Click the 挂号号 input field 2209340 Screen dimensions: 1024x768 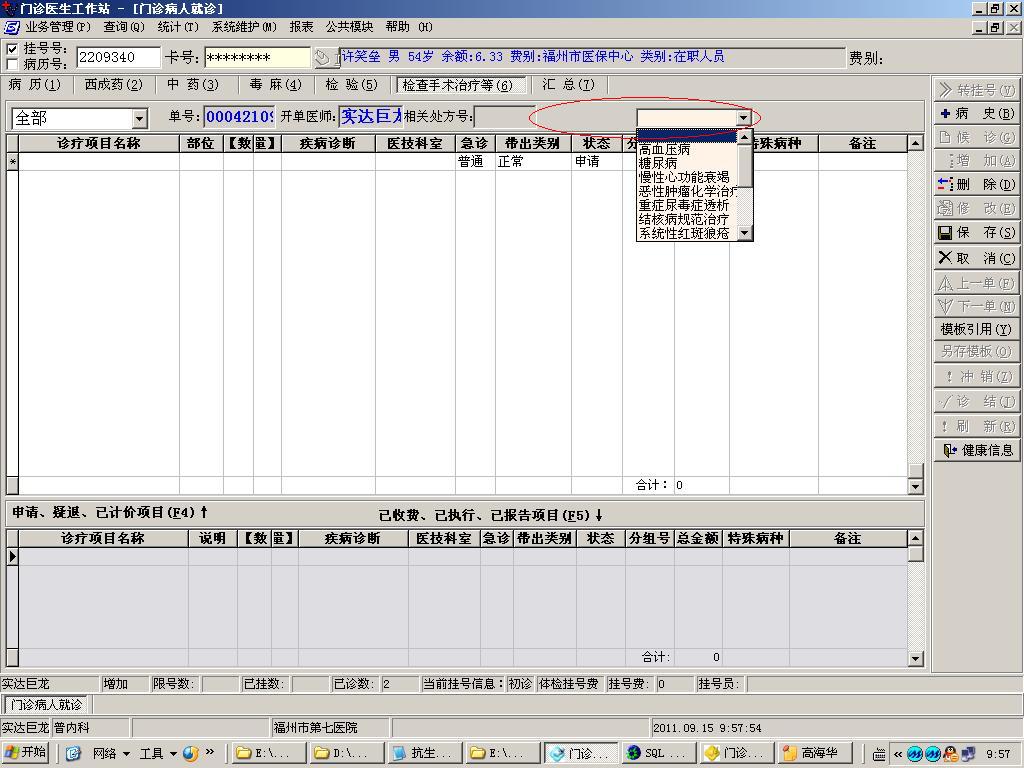tap(118, 57)
